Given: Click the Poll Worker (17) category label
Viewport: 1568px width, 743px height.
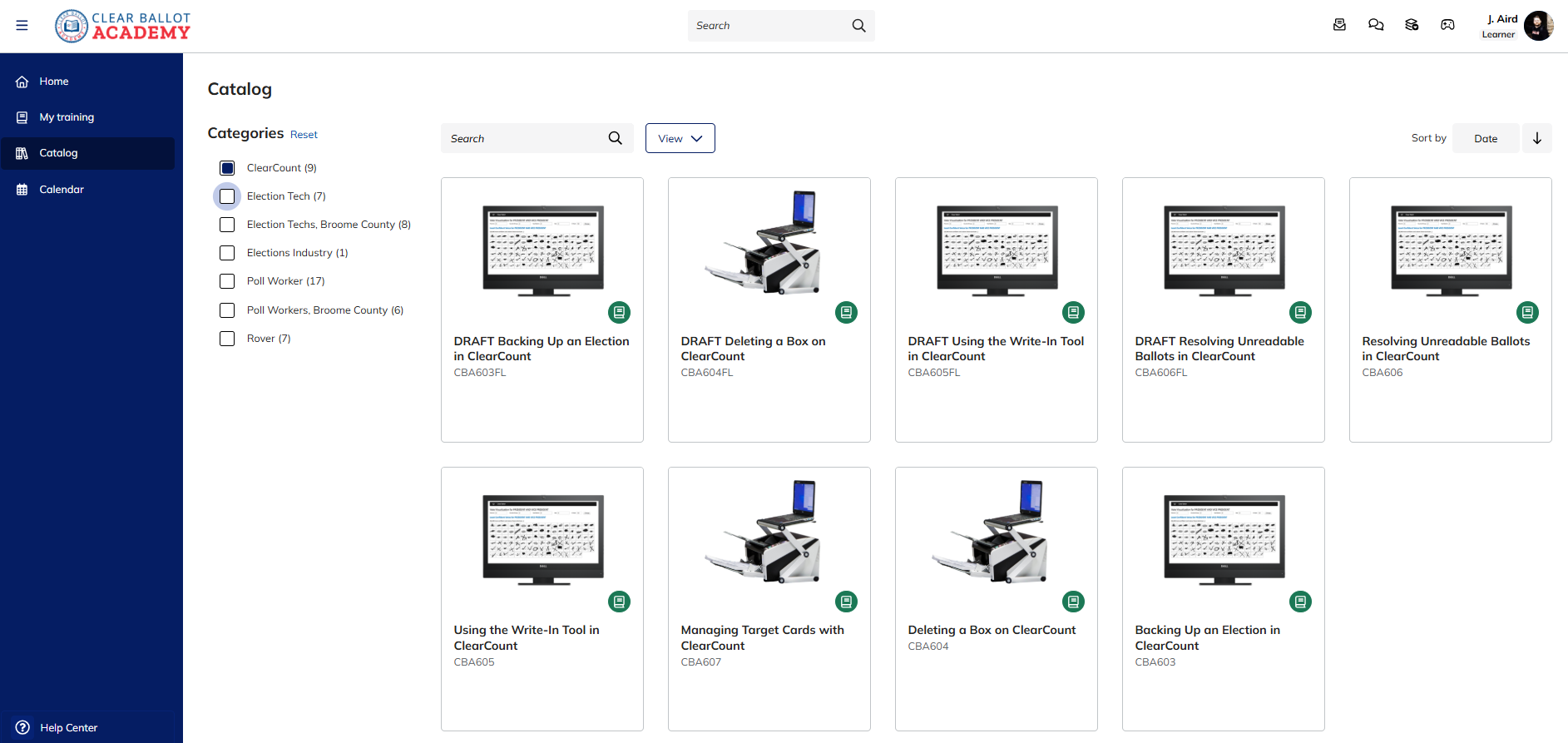Looking at the screenshot, I should point(286,281).
